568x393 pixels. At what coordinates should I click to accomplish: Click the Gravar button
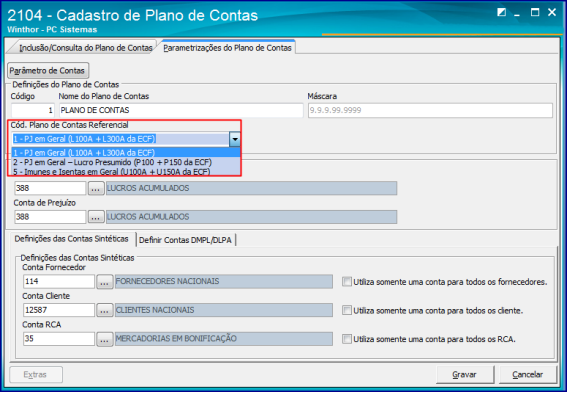coord(464,375)
